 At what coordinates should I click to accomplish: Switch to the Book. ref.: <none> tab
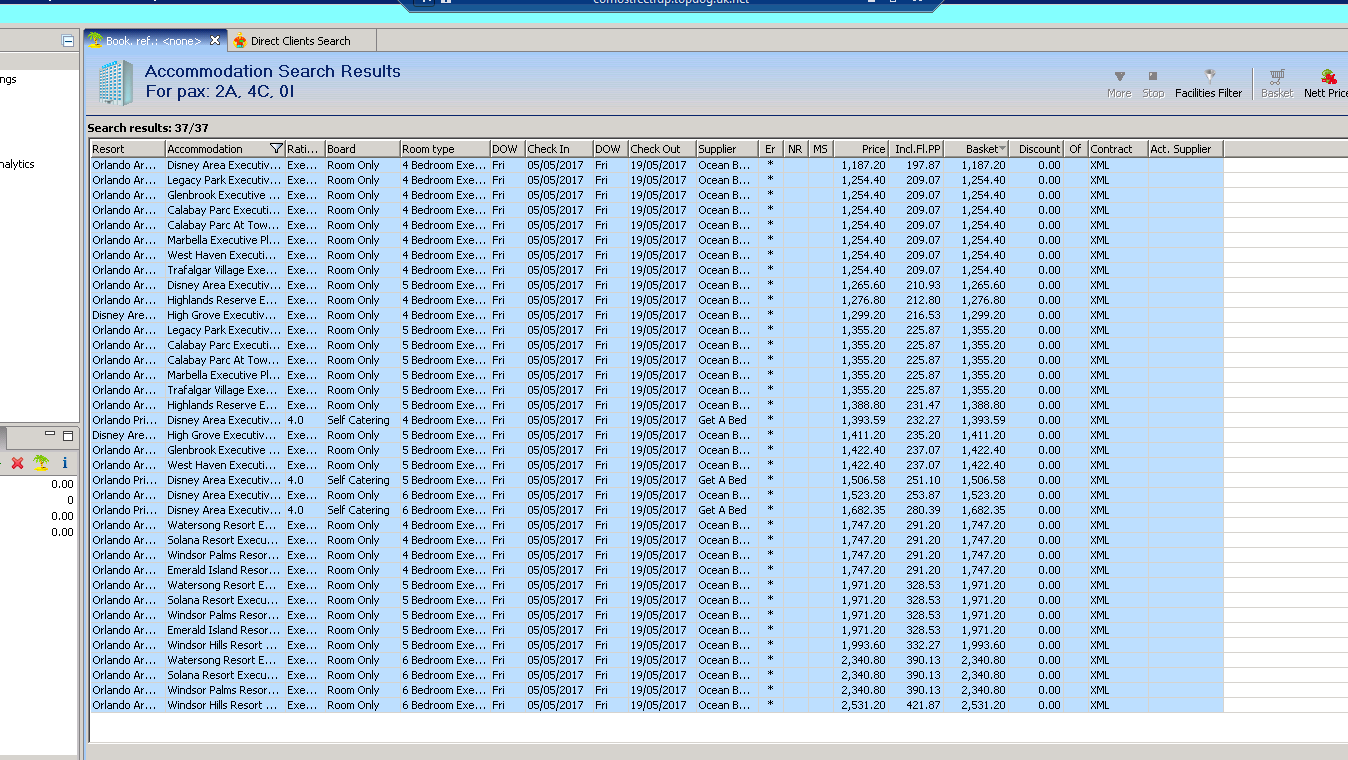click(153, 41)
